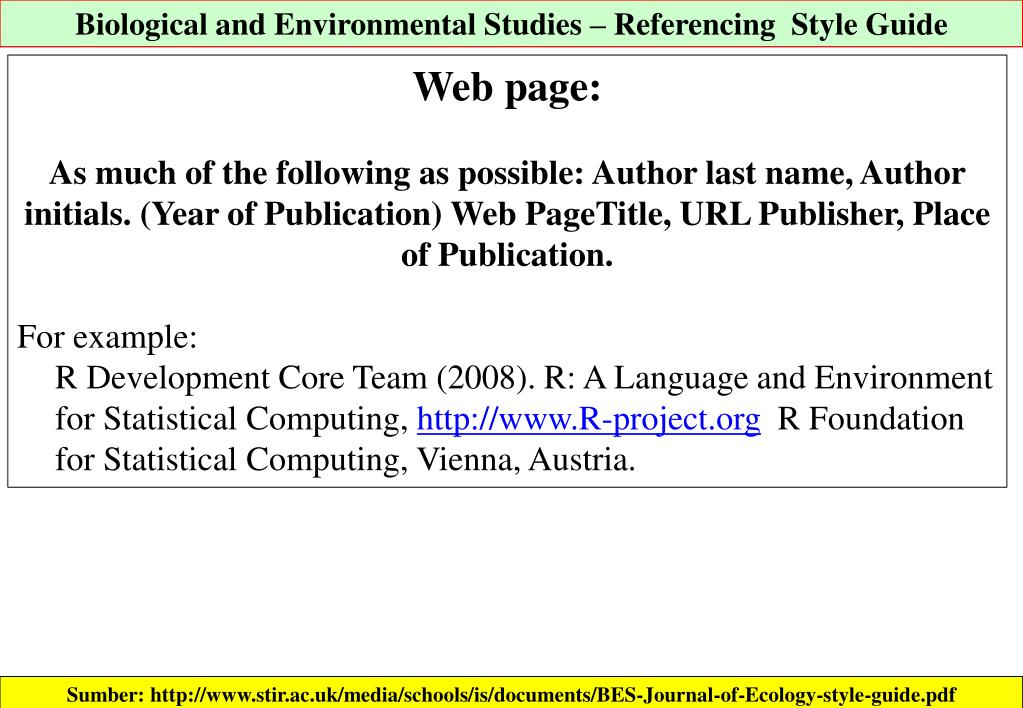1023x708 pixels.
Task: Click the 'For example:' label
Action: 107,337
